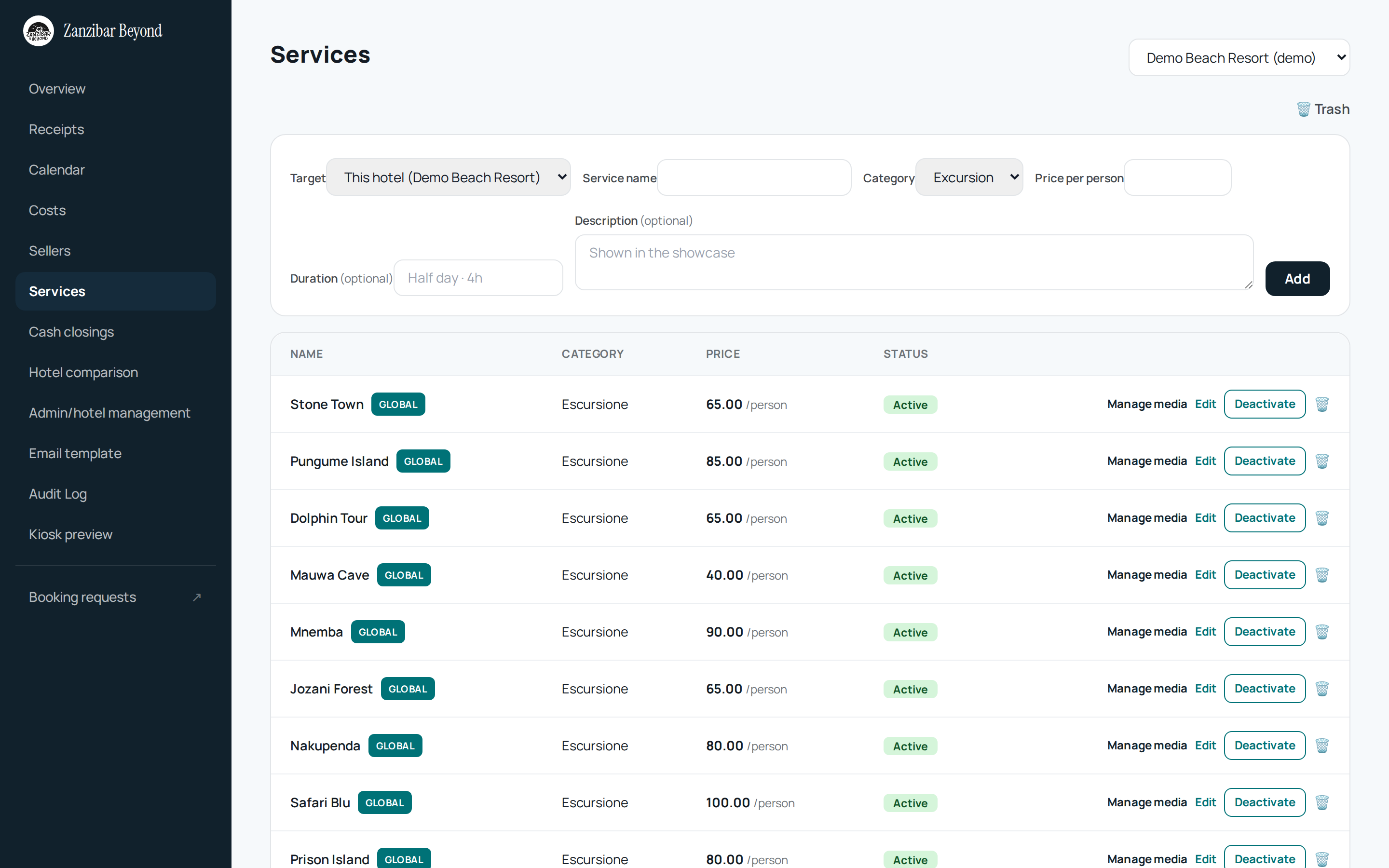Open the Trash link with bin icon
1389x868 pixels.
pyautogui.click(x=1323, y=109)
